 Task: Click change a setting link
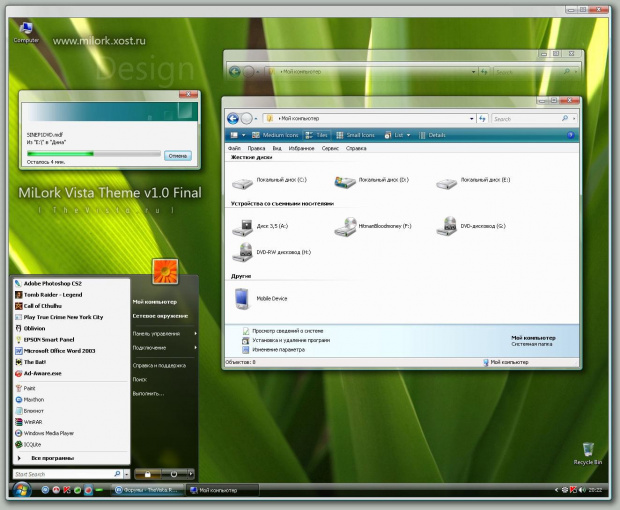[x=278, y=349]
